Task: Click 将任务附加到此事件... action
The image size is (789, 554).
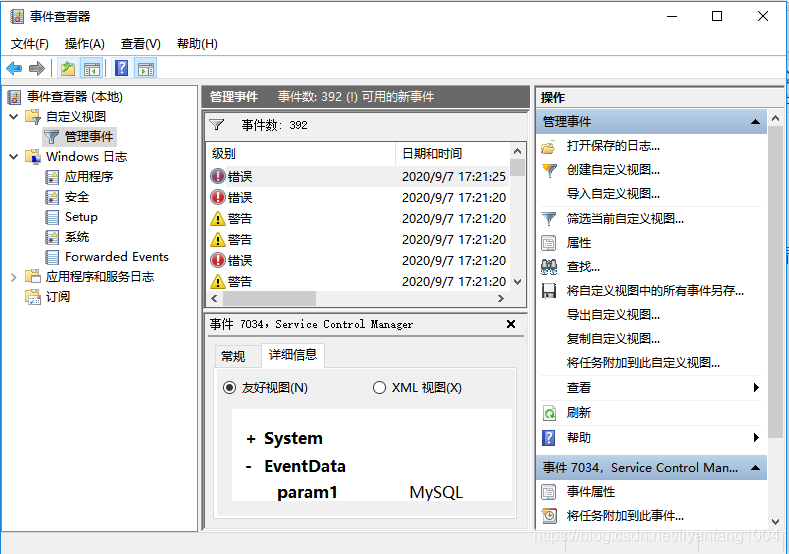Action: [x=625, y=516]
